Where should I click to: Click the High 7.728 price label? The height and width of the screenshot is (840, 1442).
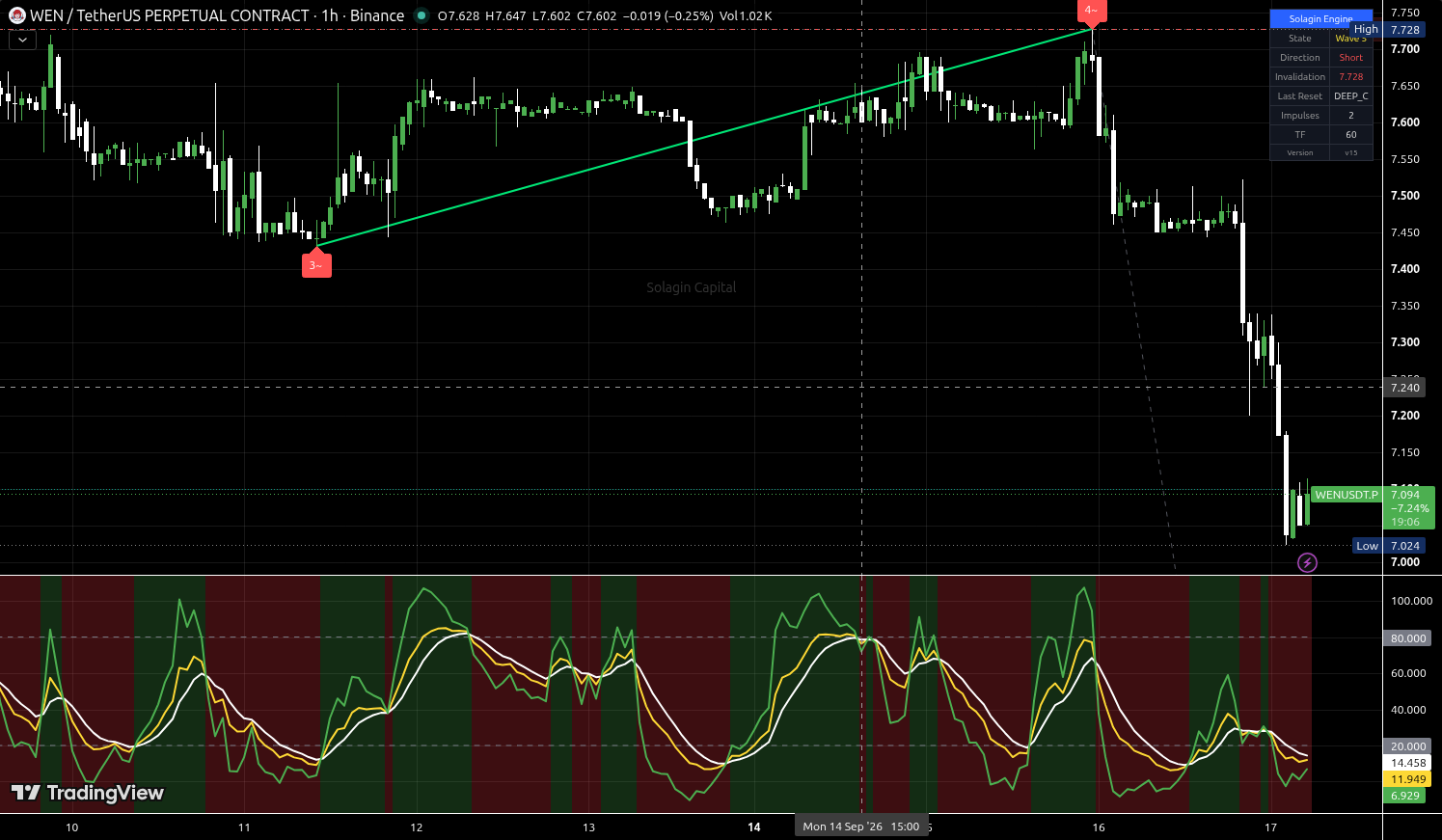[1386, 30]
